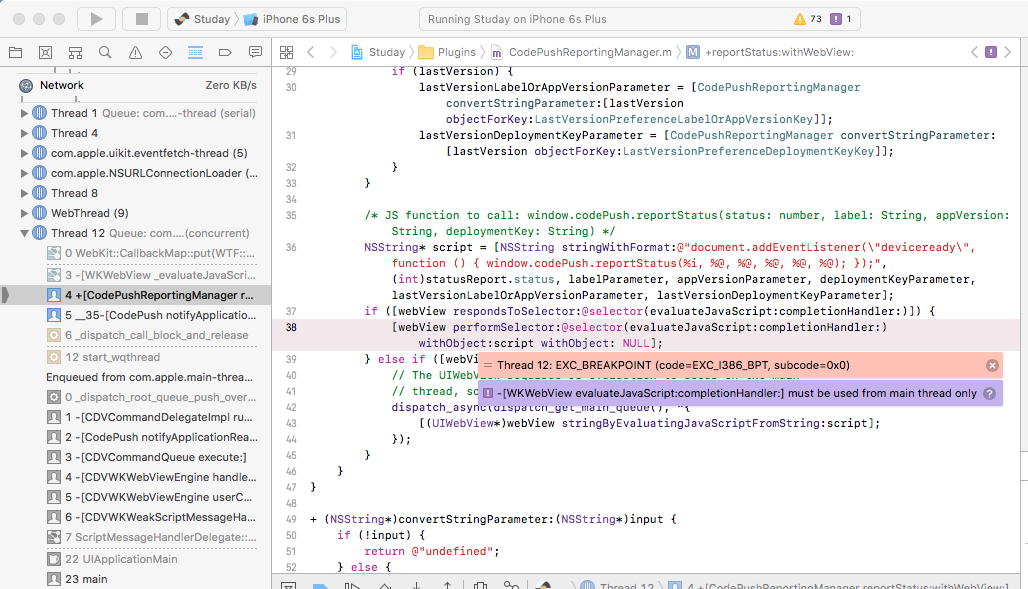This screenshot has height=589, width=1028.
Task: Expand Thread 8 disclosure triangle
Action: coord(24,193)
